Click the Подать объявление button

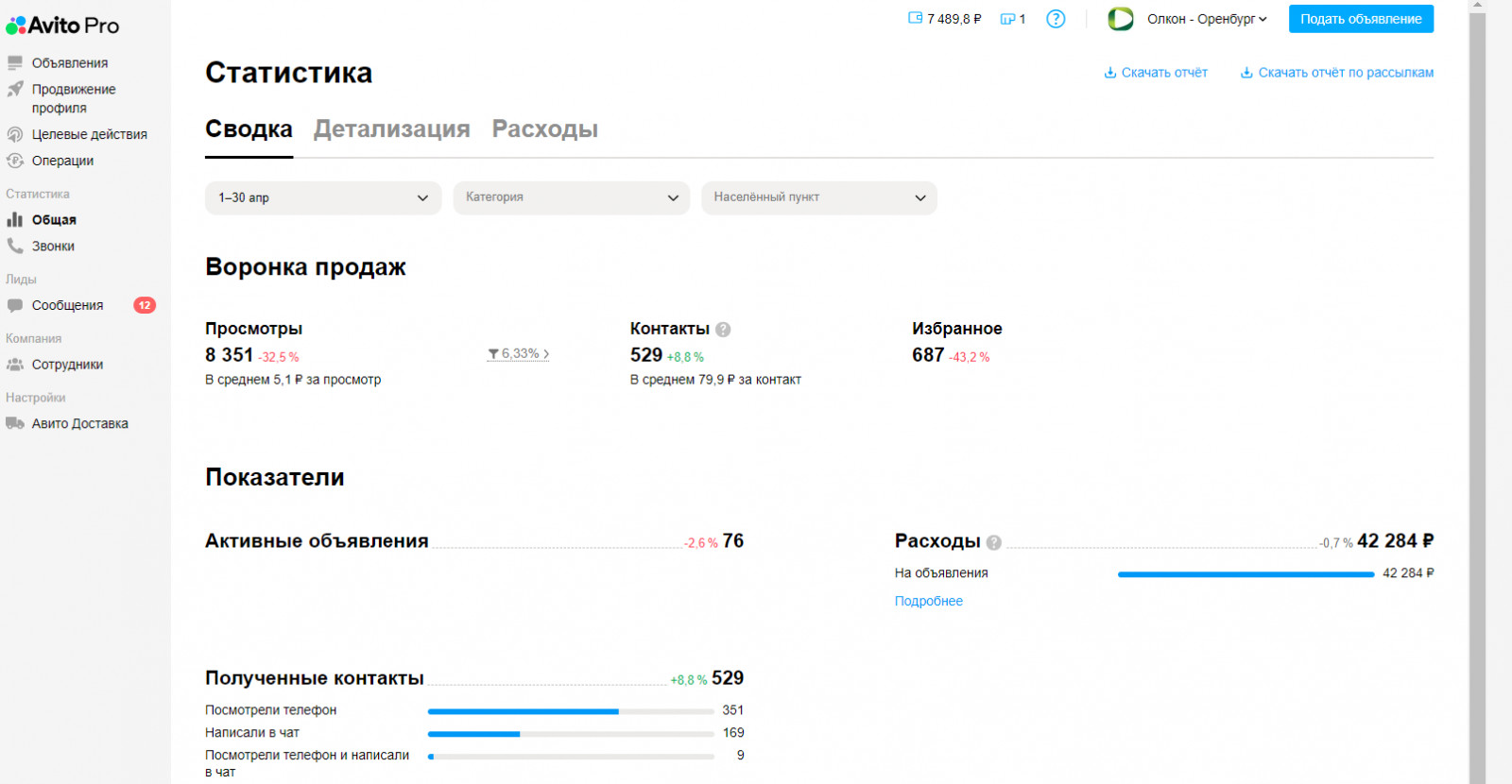coord(1361,19)
